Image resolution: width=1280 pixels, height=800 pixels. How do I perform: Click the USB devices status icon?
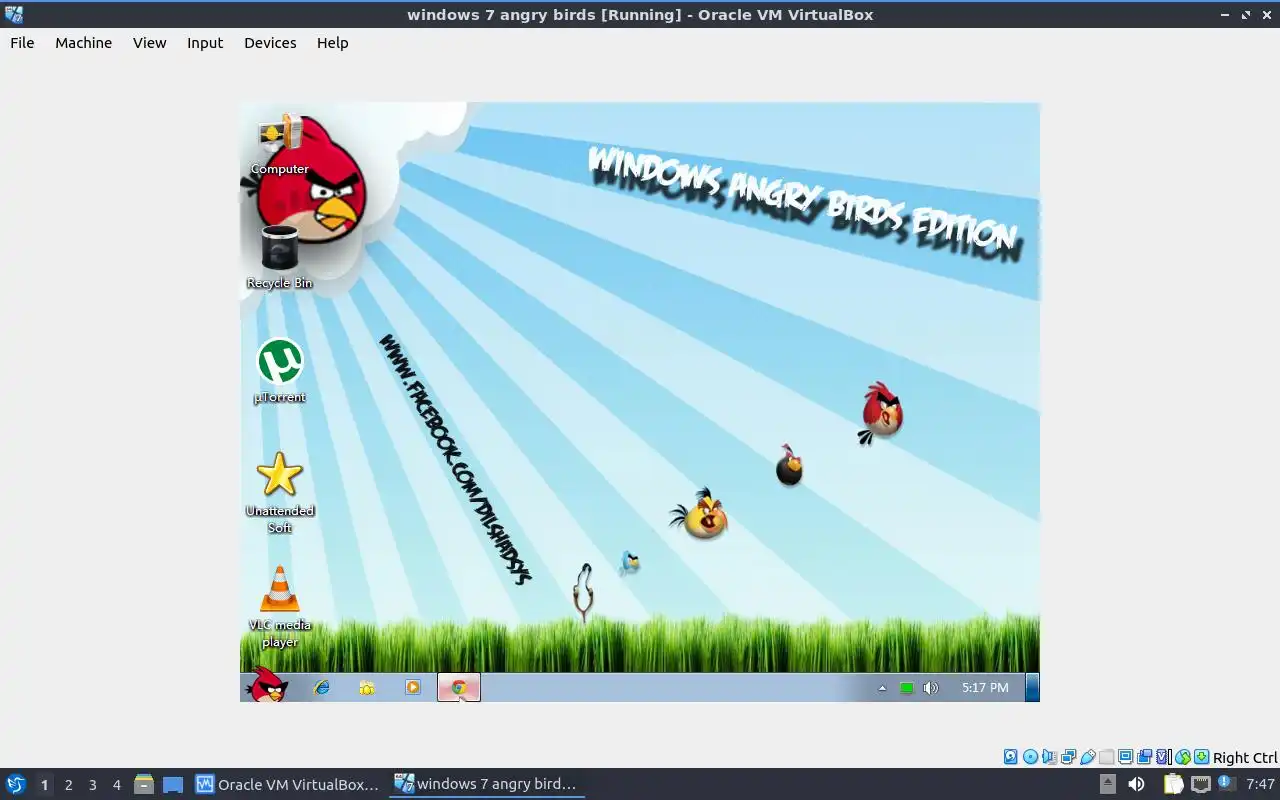pos(1088,757)
